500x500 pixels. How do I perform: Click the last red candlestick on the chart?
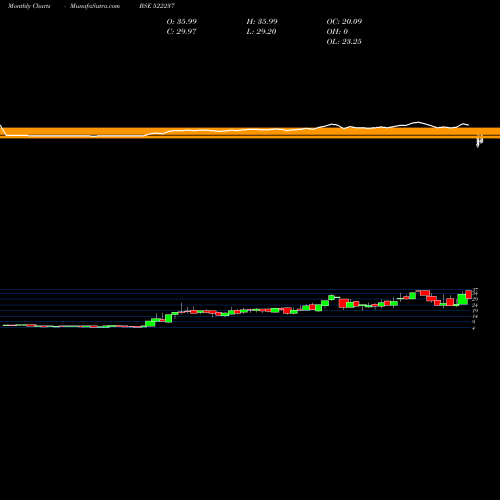pyautogui.click(x=469, y=294)
